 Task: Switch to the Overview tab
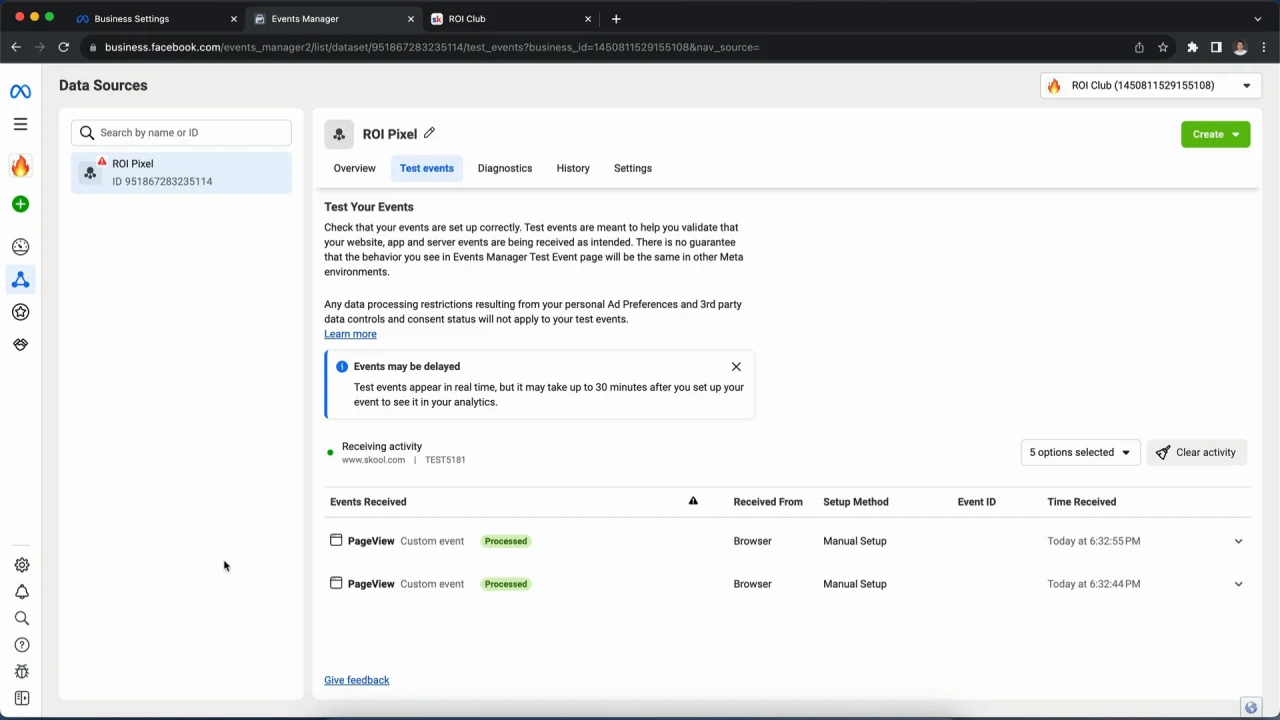(x=355, y=168)
